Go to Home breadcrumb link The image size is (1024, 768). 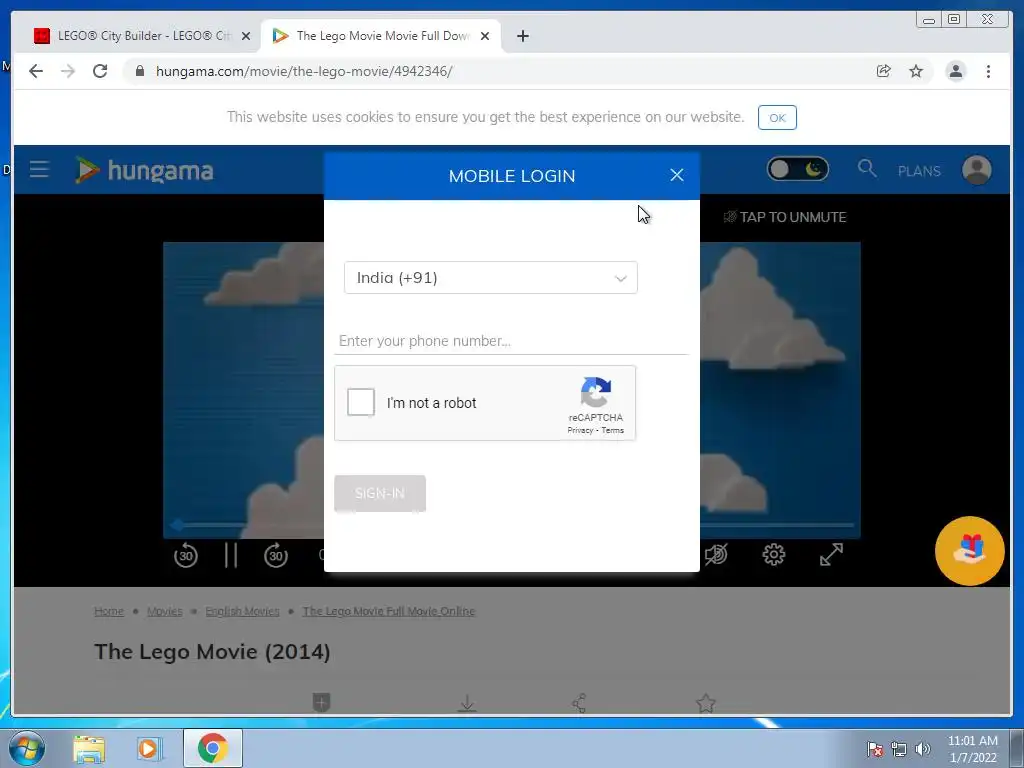click(x=108, y=611)
